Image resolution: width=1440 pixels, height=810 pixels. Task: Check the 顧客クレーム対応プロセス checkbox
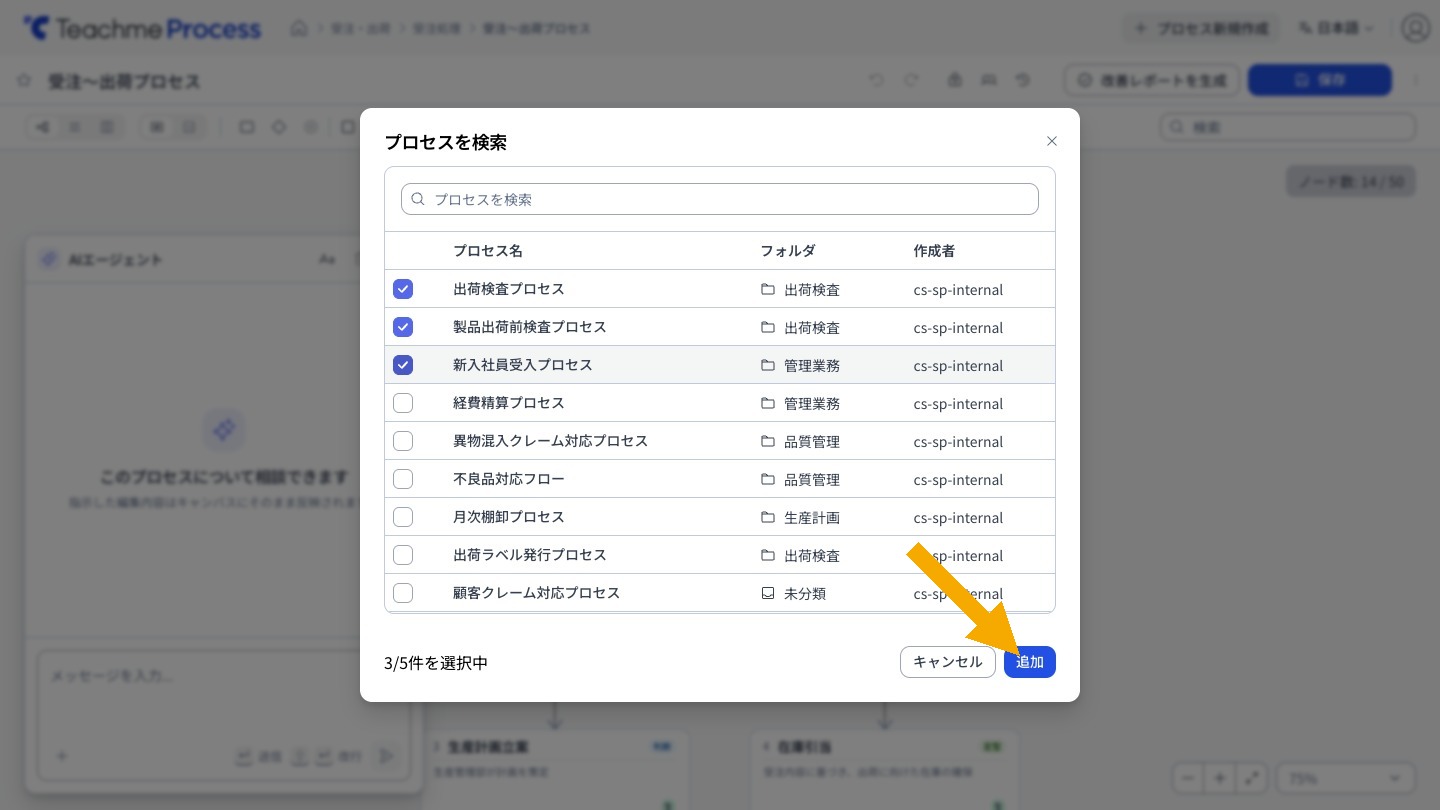(x=403, y=593)
